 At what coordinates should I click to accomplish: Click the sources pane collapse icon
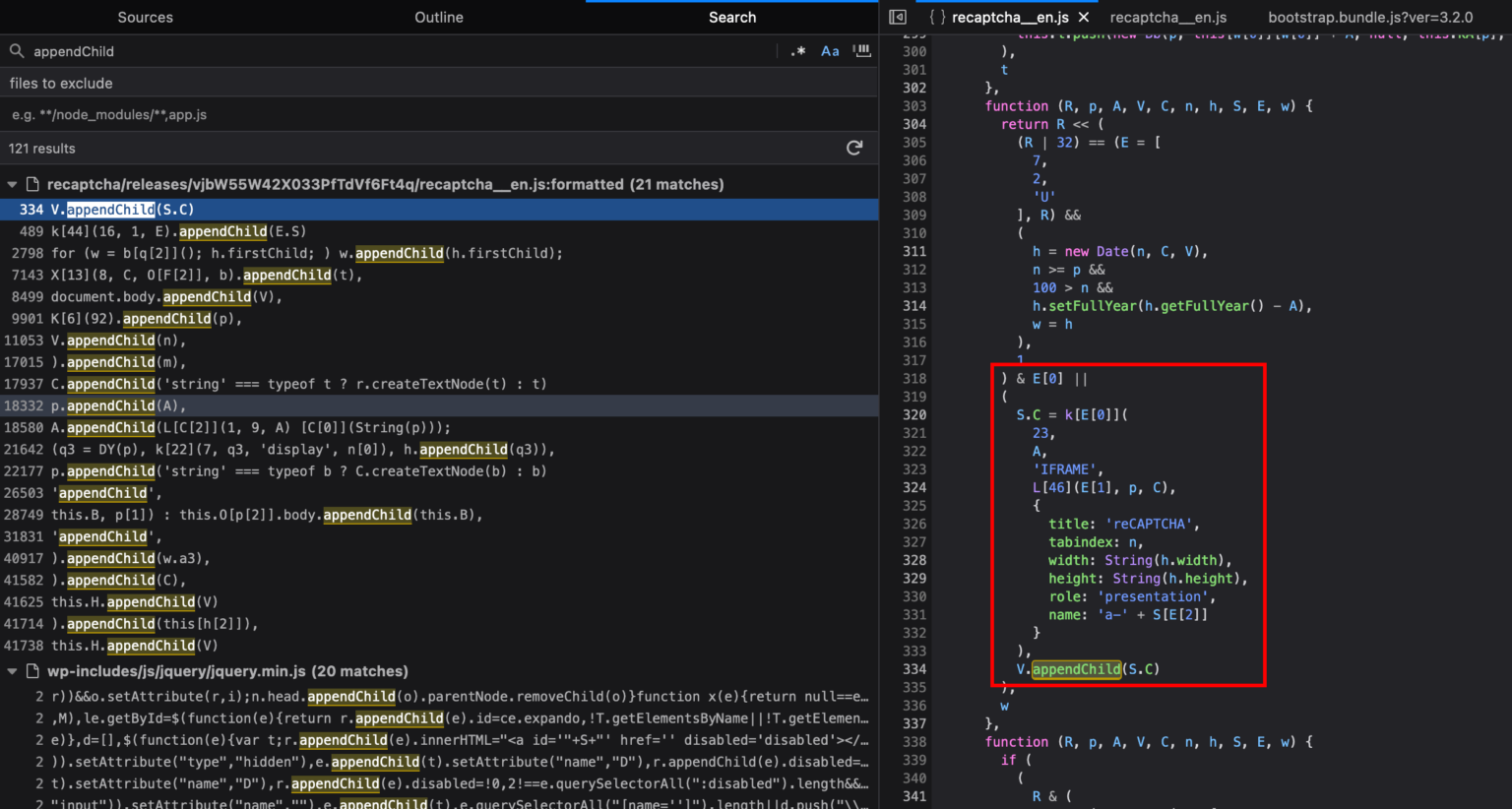point(898,17)
